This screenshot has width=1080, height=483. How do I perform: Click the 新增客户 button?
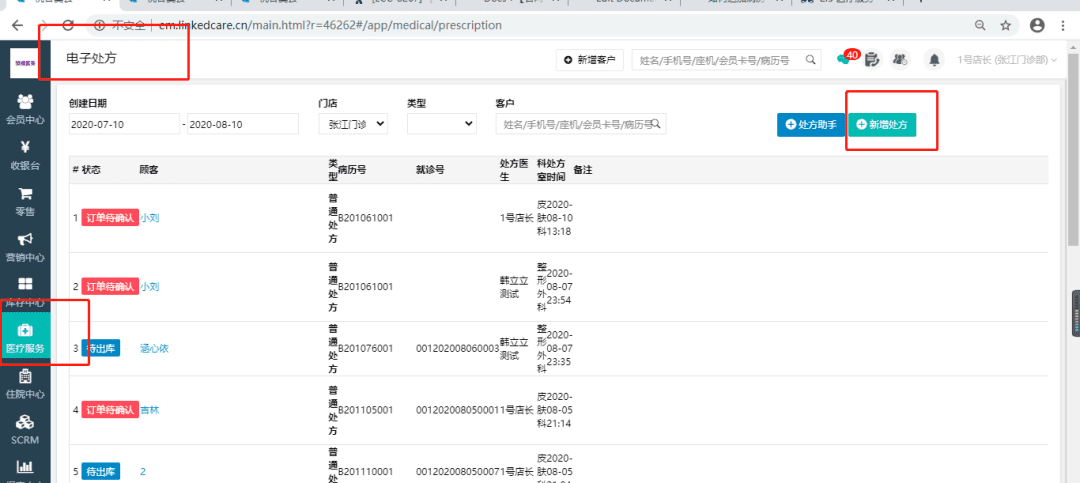(x=590, y=60)
